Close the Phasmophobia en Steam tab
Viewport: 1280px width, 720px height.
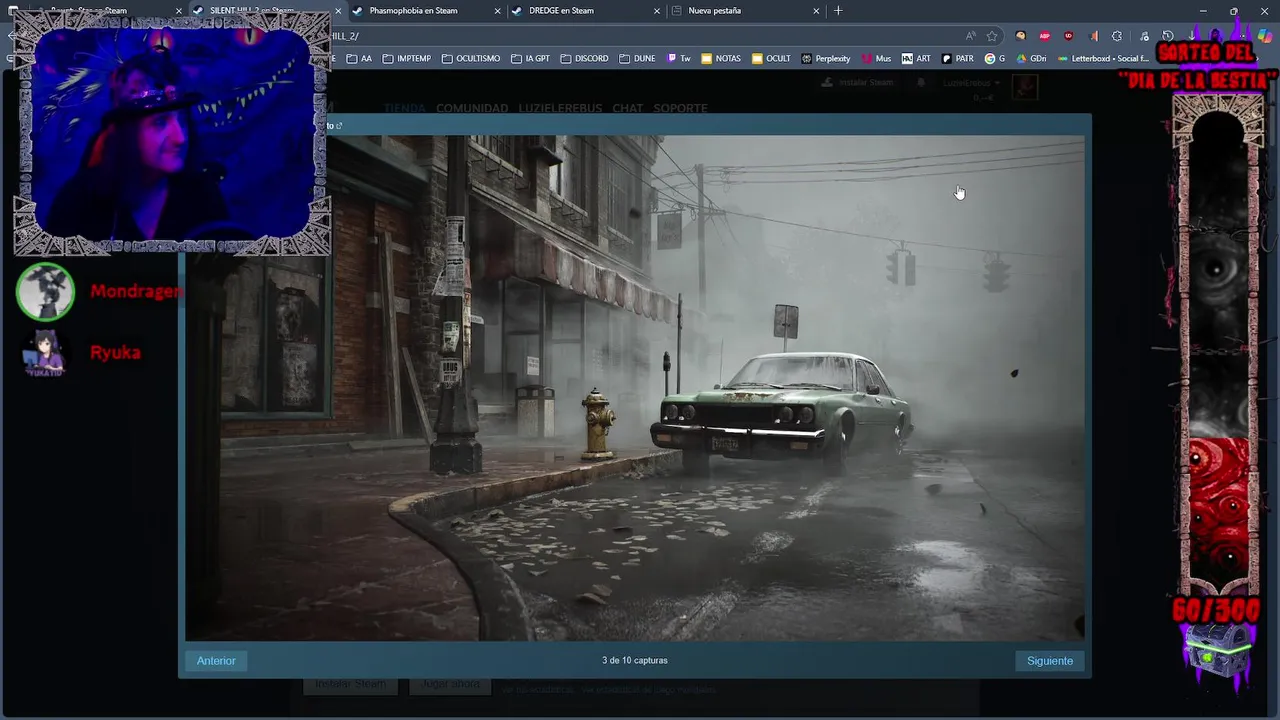click(497, 11)
